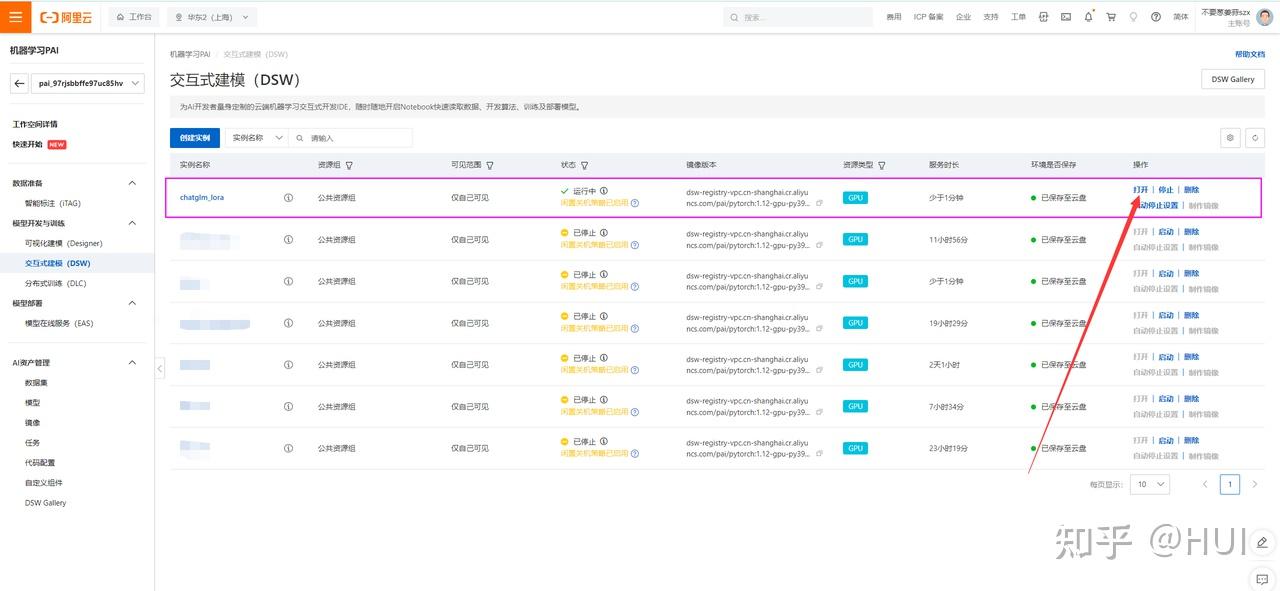Click 打开 for chatglm_lora instance
This screenshot has width=1280, height=591.
pos(1140,190)
